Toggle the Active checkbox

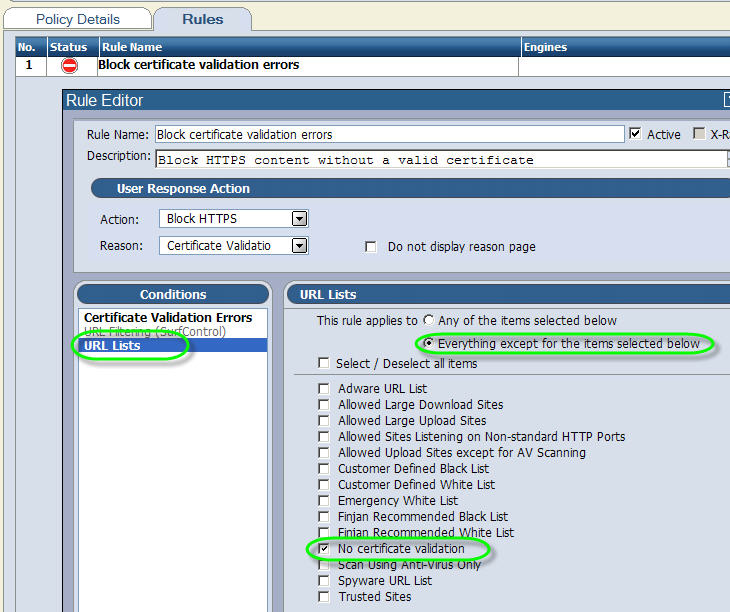635,134
